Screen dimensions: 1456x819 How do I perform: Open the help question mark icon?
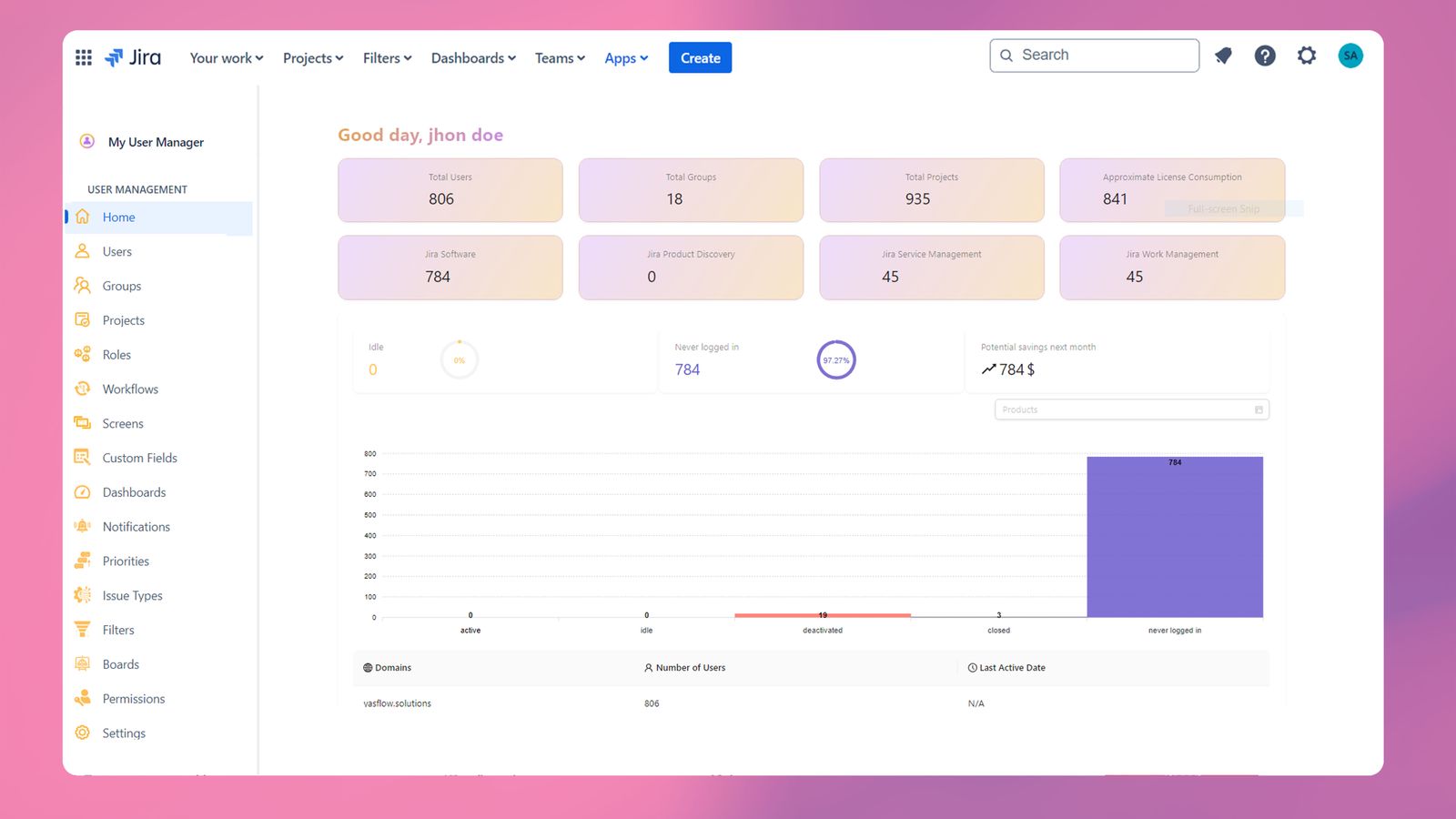click(1265, 56)
